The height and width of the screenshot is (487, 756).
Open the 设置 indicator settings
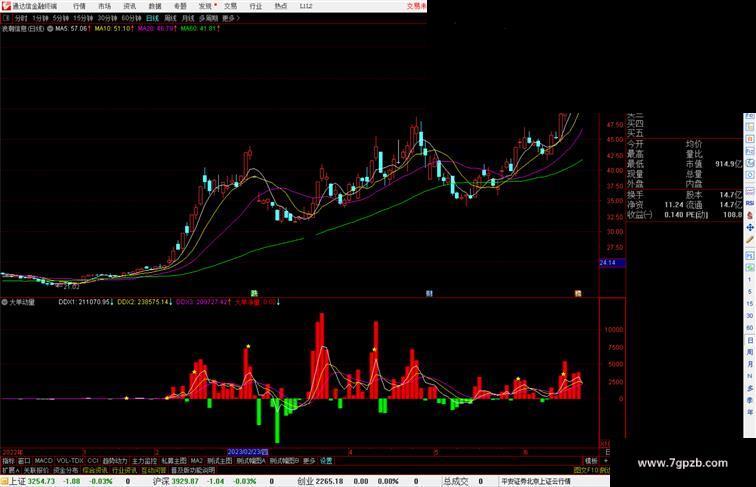click(326, 461)
